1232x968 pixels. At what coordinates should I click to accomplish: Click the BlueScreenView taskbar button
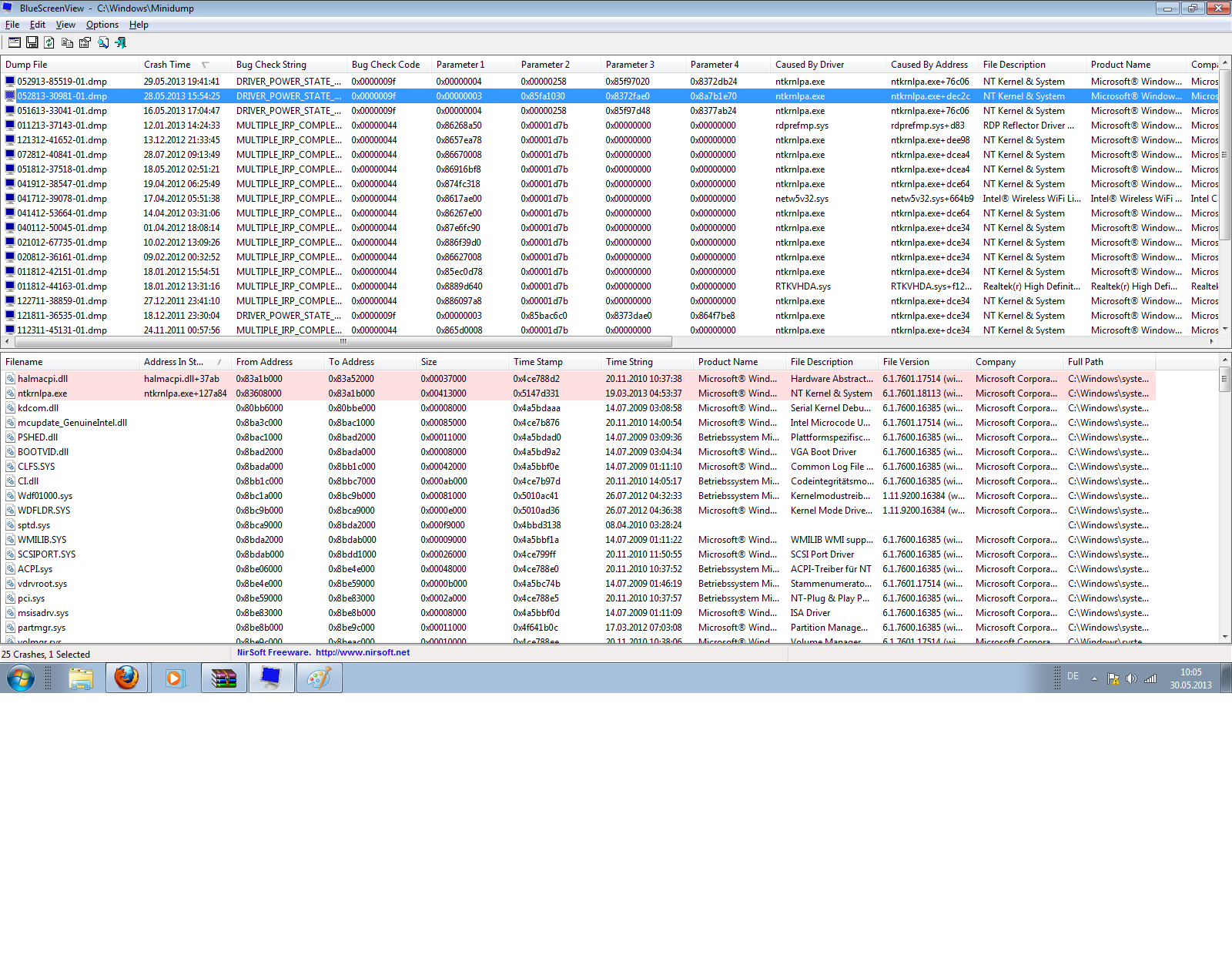pyautogui.click(x=271, y=678)
